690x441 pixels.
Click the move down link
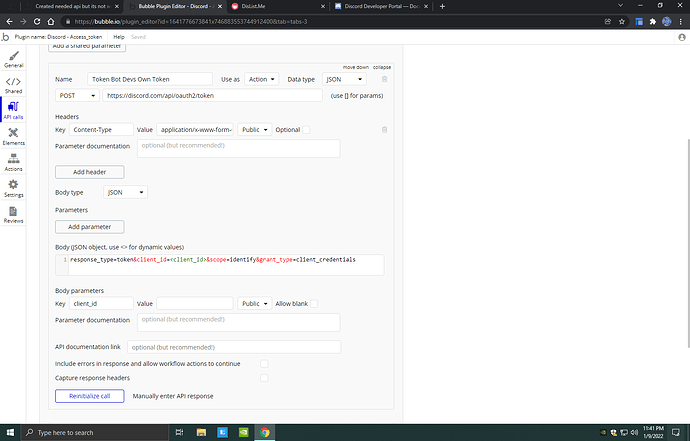pyautogui.click(x=356, y=67)
